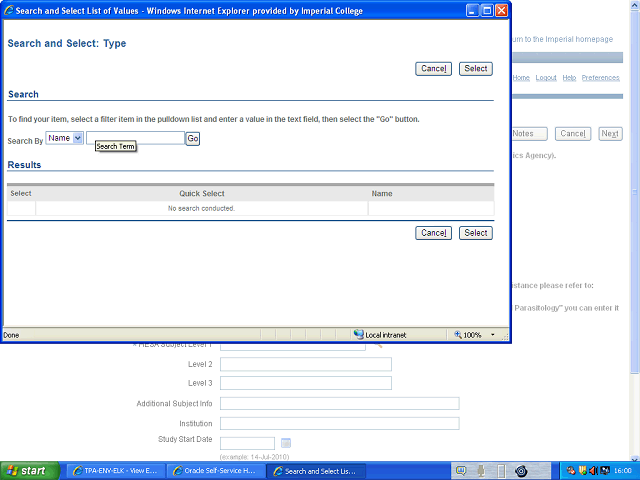Open the Search By filter dropdown
Screen dimensions: 640x480
tap(65, 138)
